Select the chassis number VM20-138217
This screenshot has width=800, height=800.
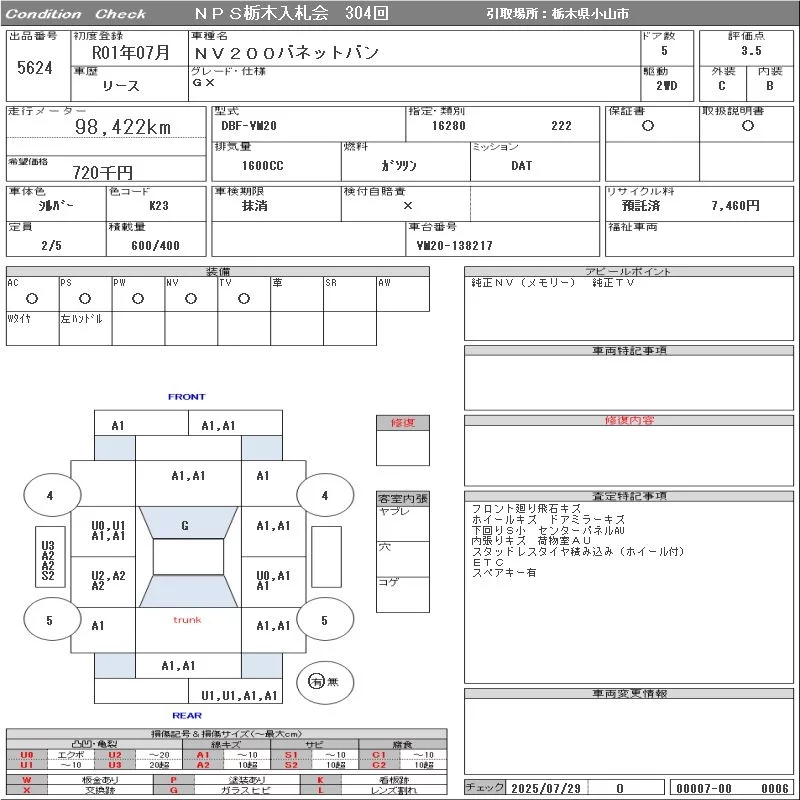[x=455, y=246]
